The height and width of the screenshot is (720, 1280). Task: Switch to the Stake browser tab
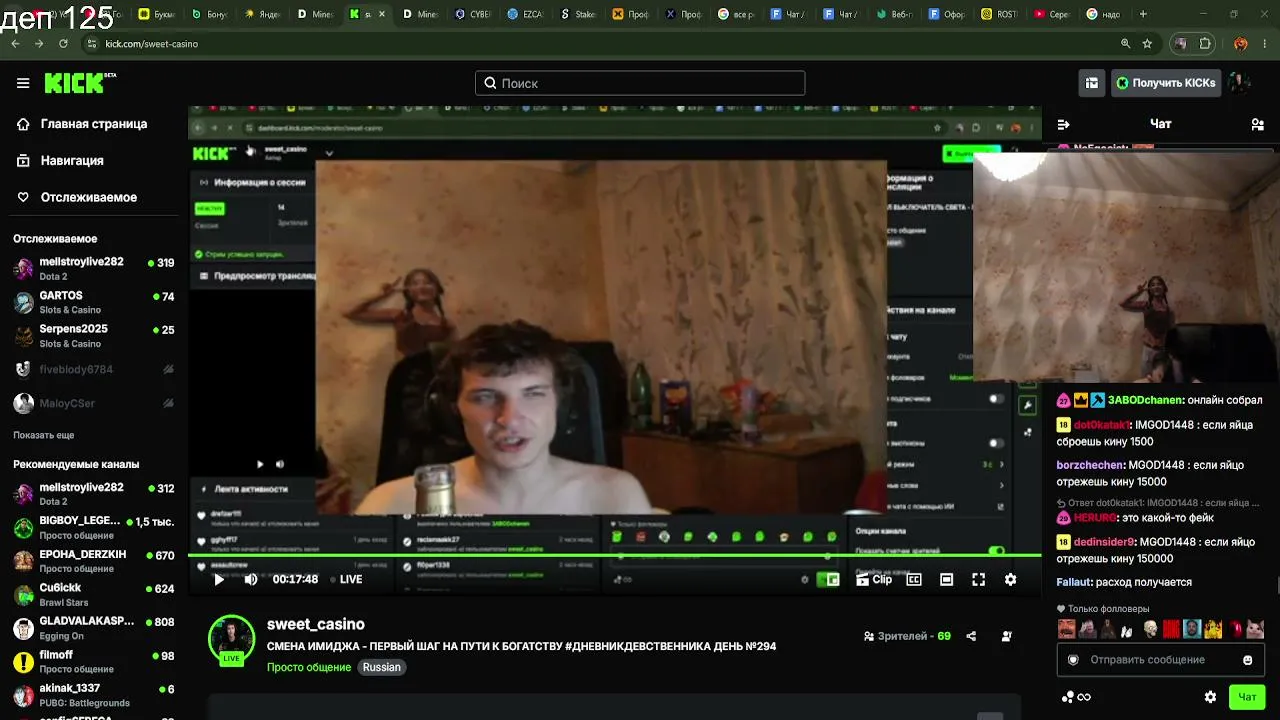coord(578,14)
